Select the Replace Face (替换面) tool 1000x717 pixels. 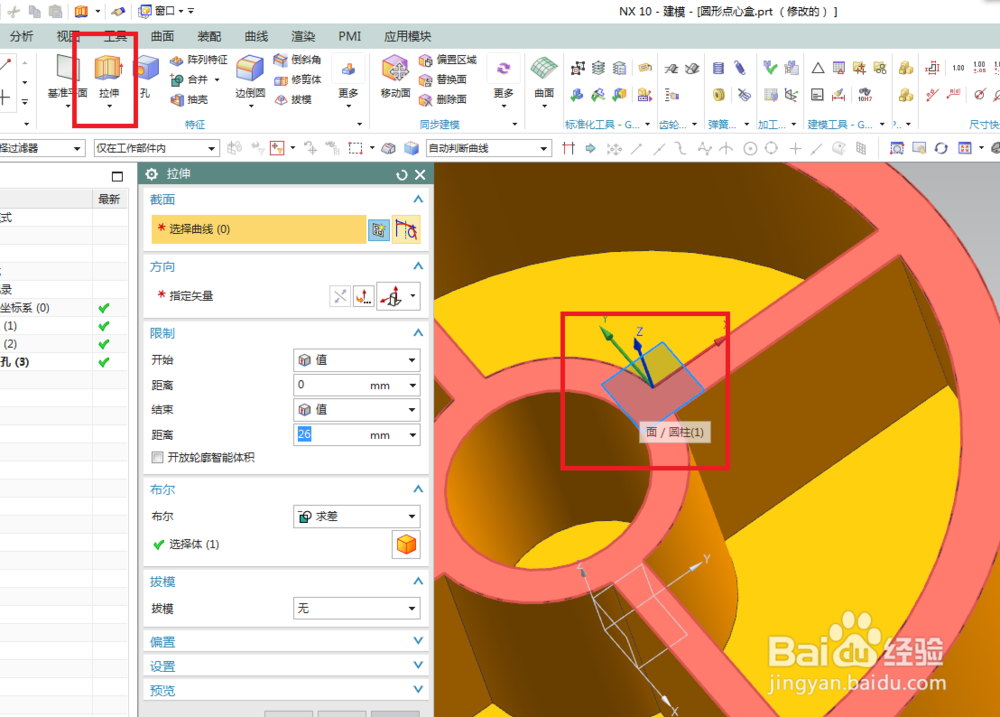(443, 79)
